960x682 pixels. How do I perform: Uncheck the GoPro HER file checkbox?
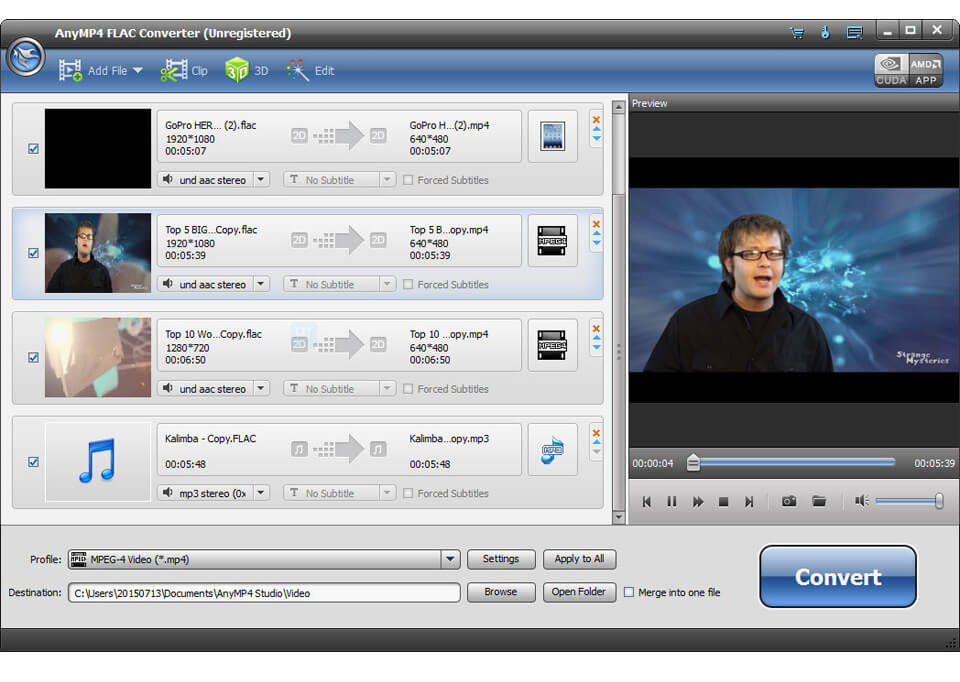[x=33, y=149]
